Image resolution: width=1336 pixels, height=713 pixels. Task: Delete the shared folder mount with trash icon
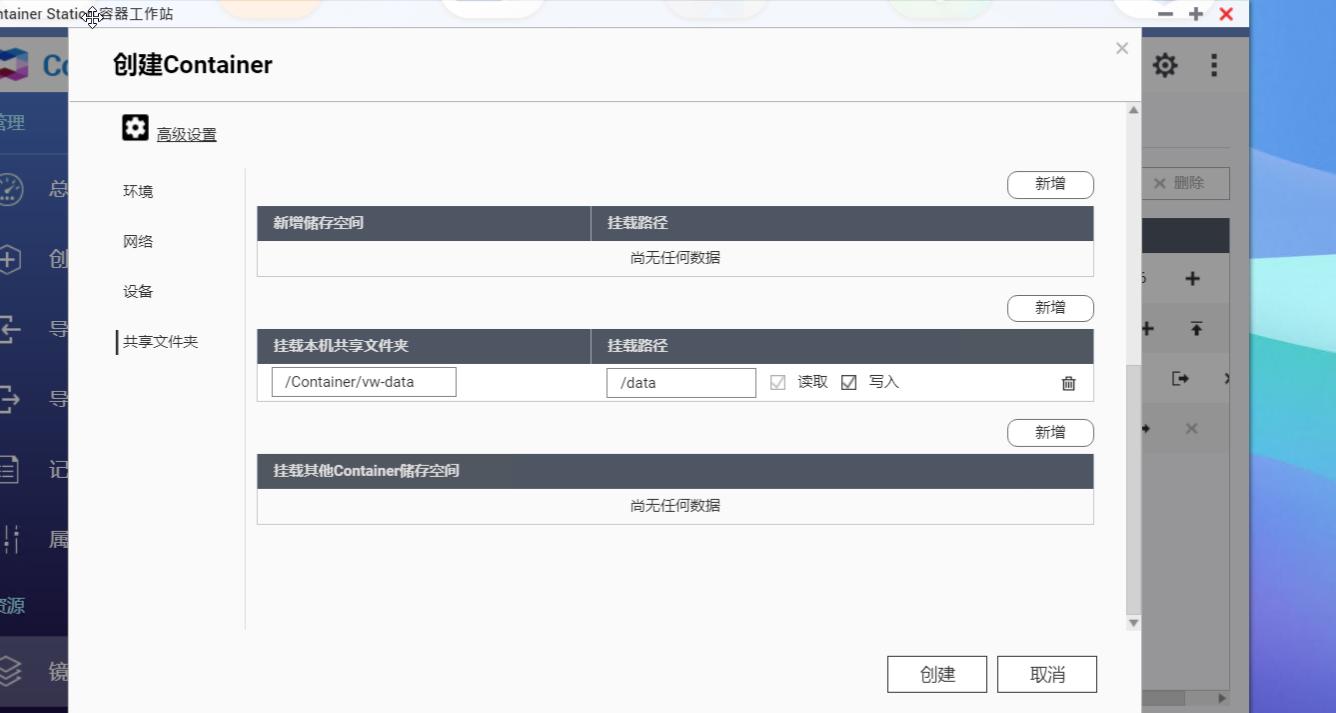(x=1068, y=383)
